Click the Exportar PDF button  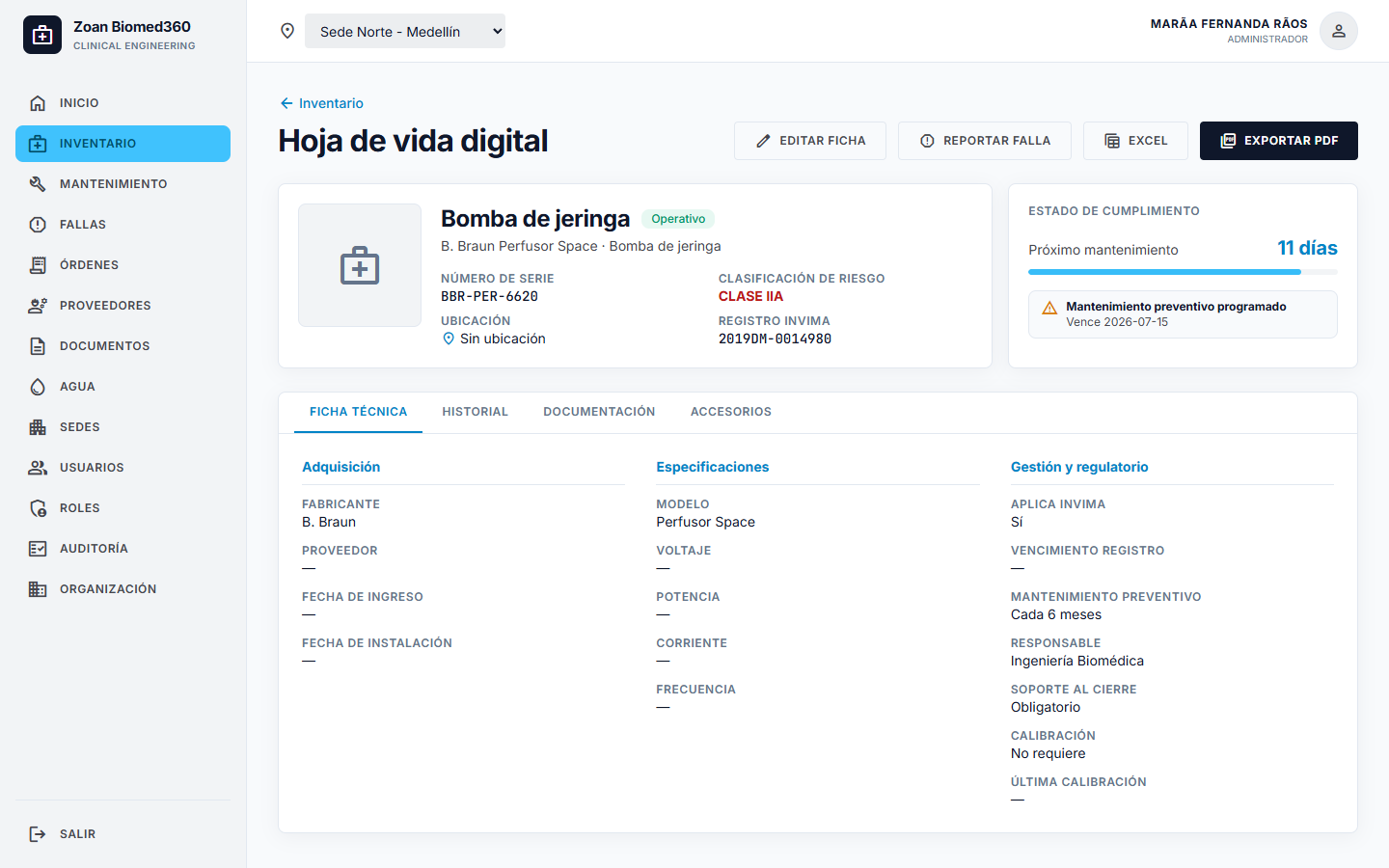[1279, 141]
